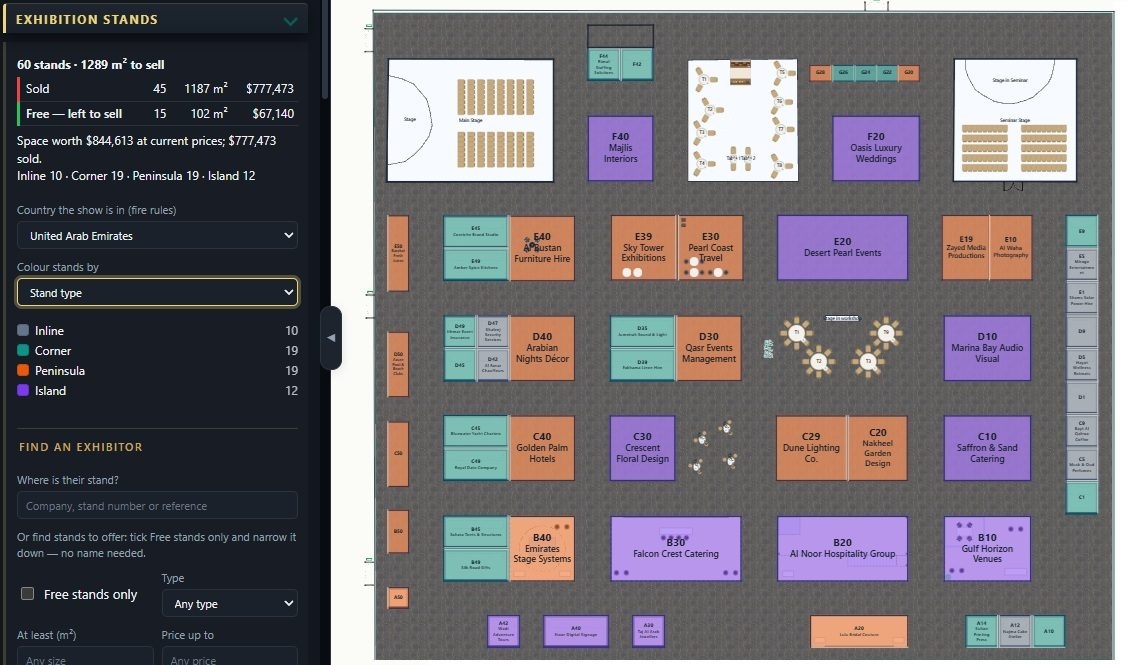Select the Sold summary row

click(x=157, y=88)
